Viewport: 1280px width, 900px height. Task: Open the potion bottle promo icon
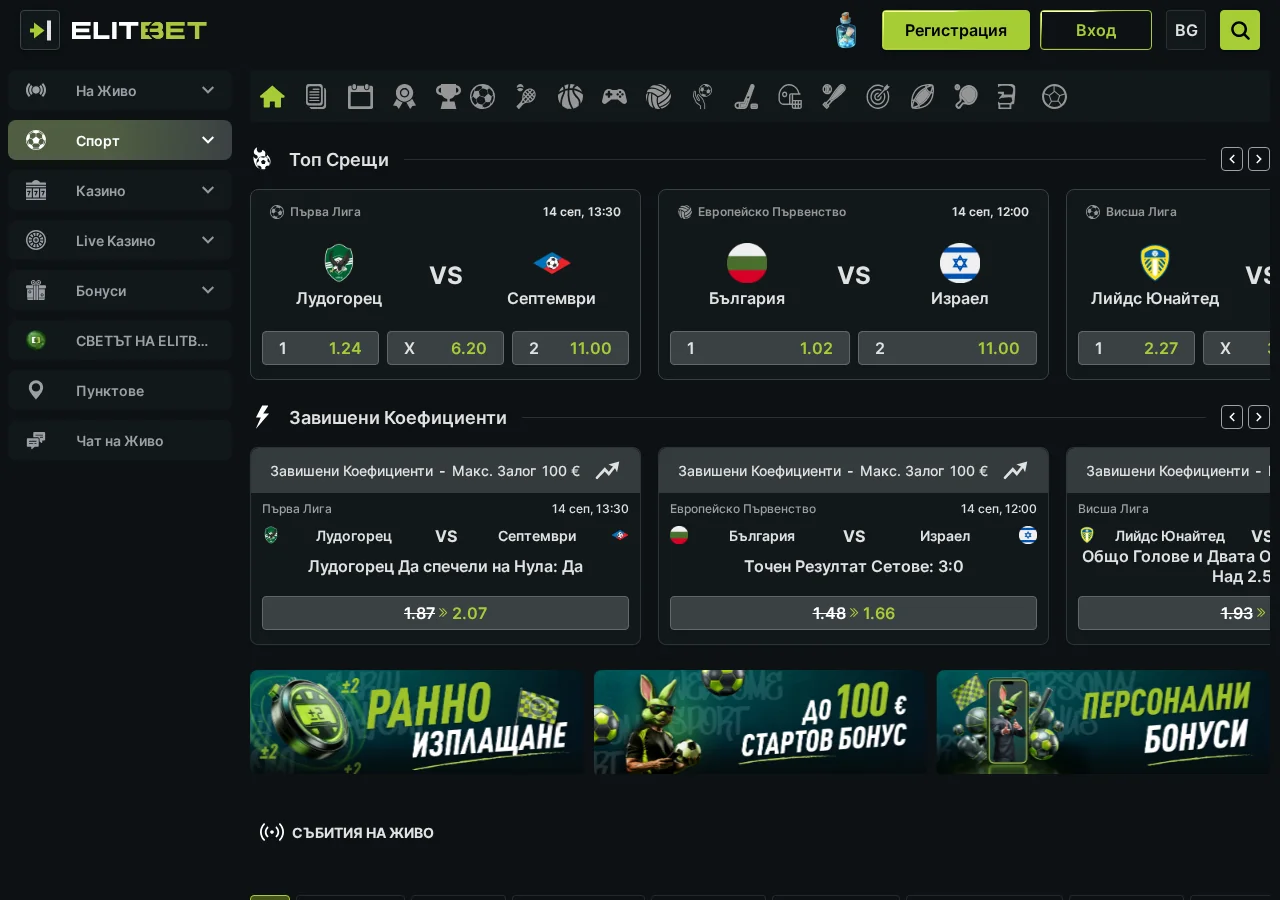(846, 30)
